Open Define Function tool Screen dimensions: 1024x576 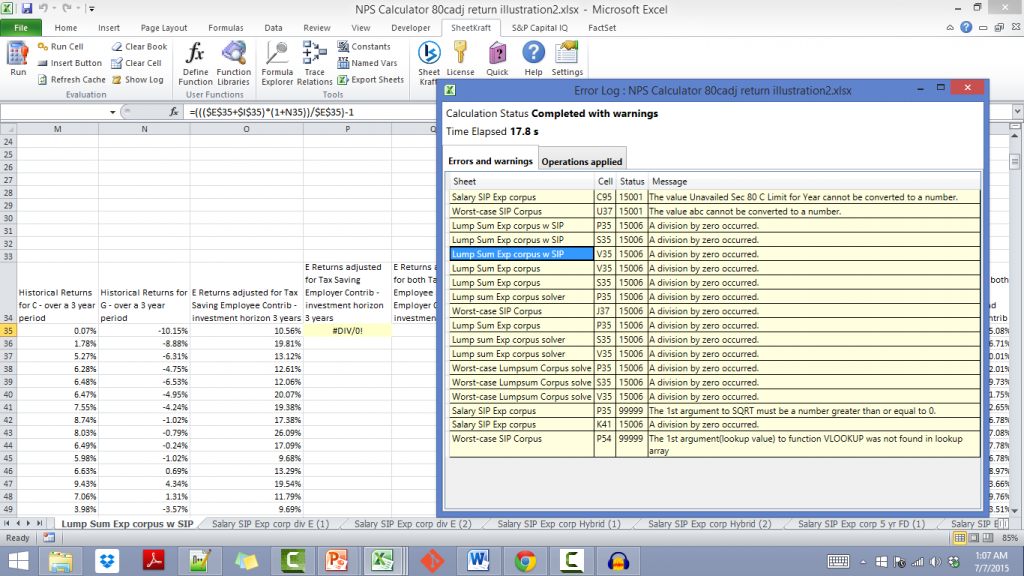pos(195,63)
